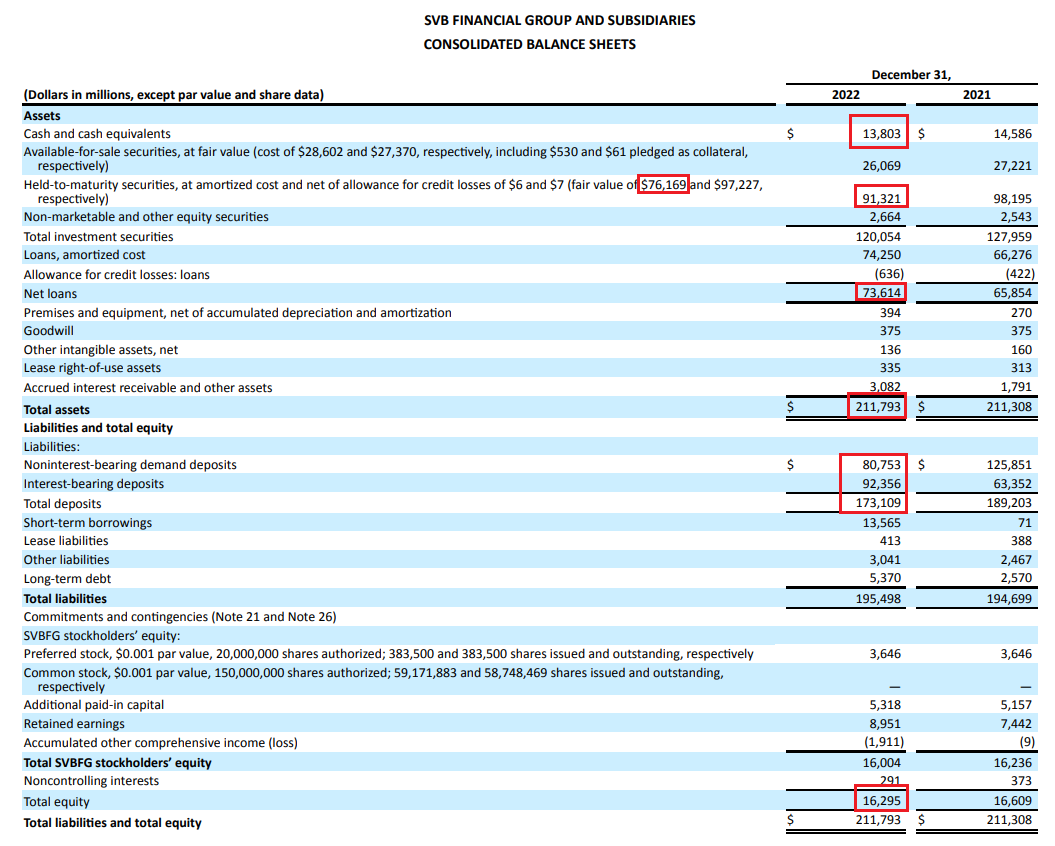Click the "Short-term borrowings" label
The height and width of the screenshot is (846, 1055).
tap(87, 523)
